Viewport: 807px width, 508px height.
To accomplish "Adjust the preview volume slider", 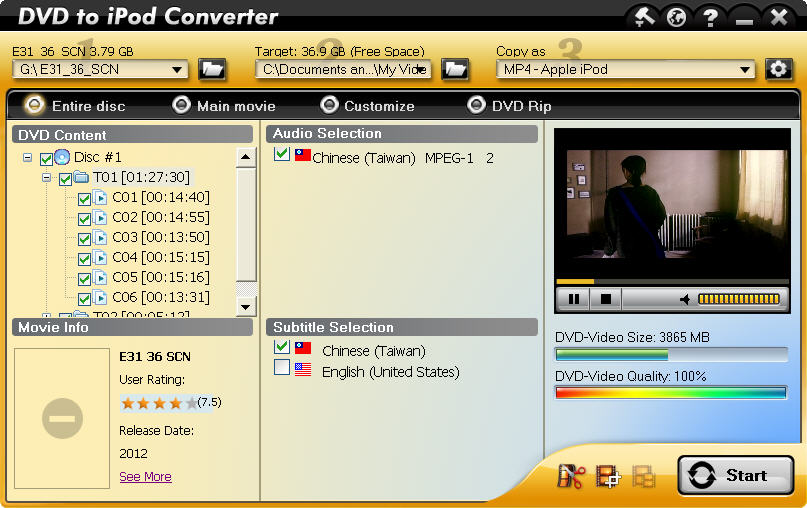I will (x=739, y=299).
